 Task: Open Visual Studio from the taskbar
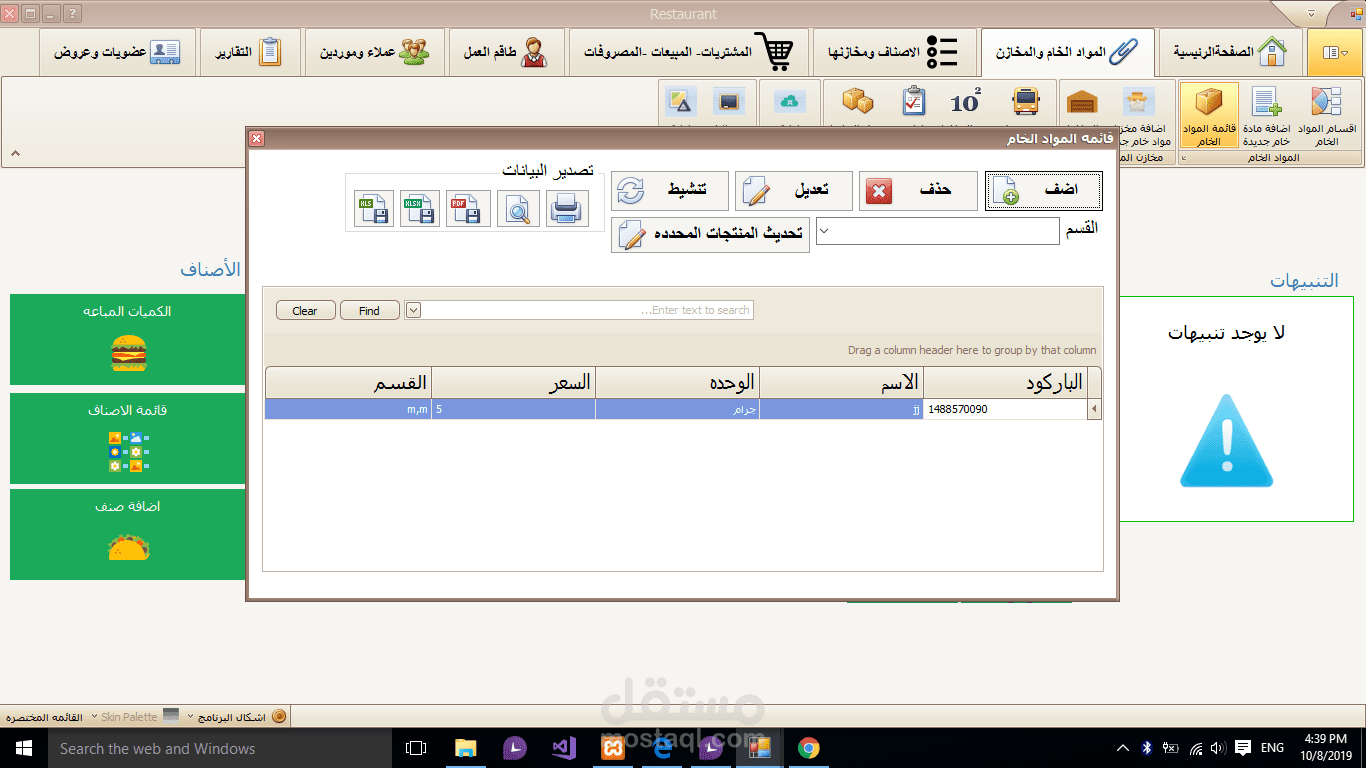pos(564,747)
